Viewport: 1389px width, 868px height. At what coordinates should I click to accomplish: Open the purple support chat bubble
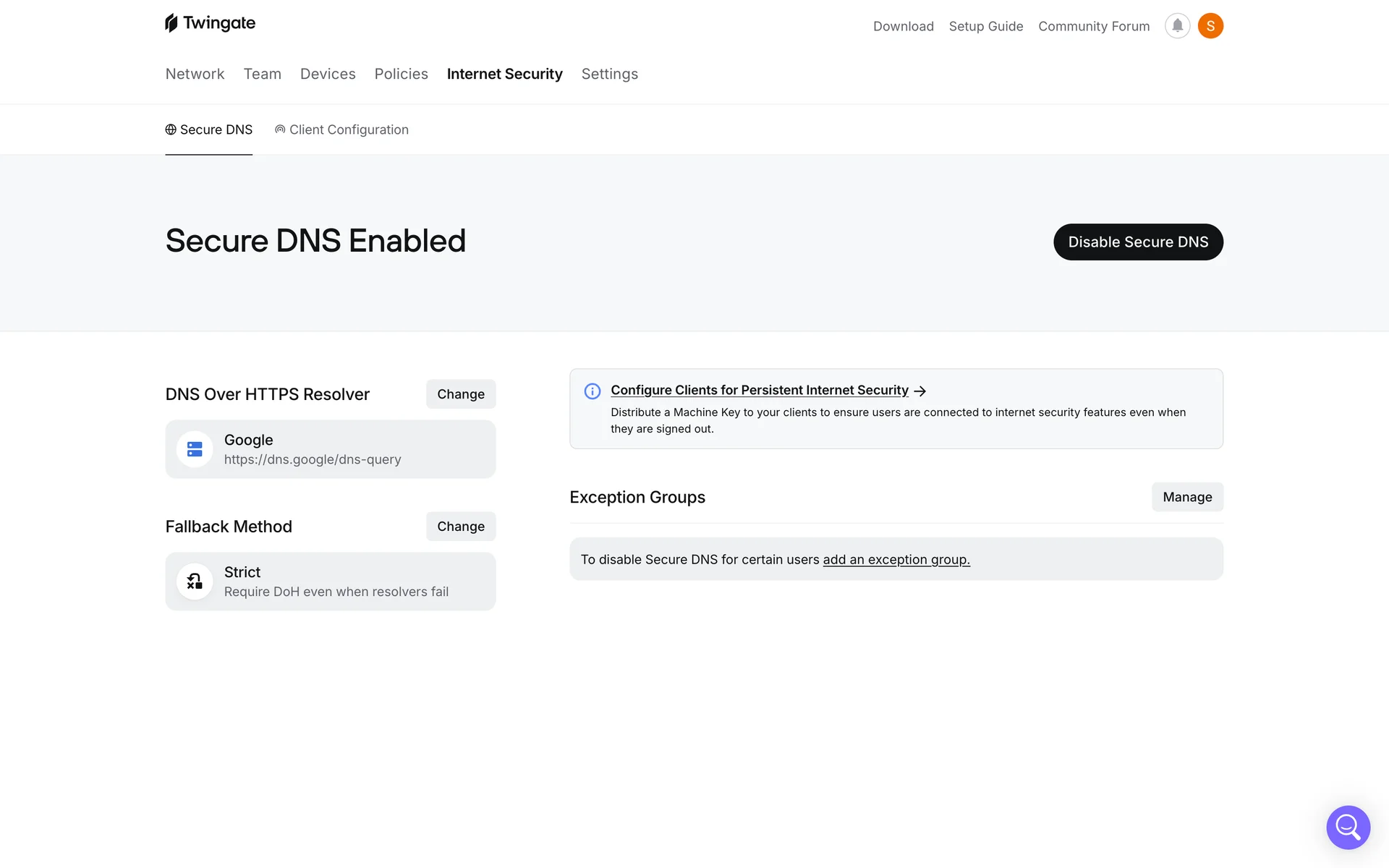(x=1348, y=827)
